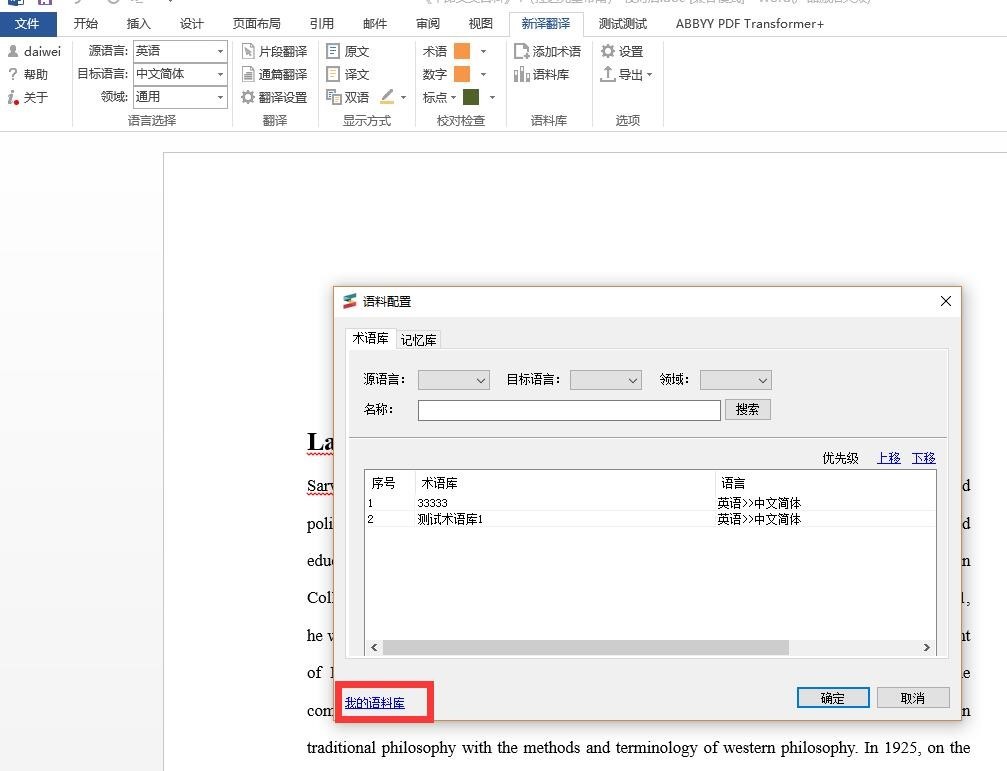Click the 语言 column header
1007x771 pixels.
click(825, 483)
